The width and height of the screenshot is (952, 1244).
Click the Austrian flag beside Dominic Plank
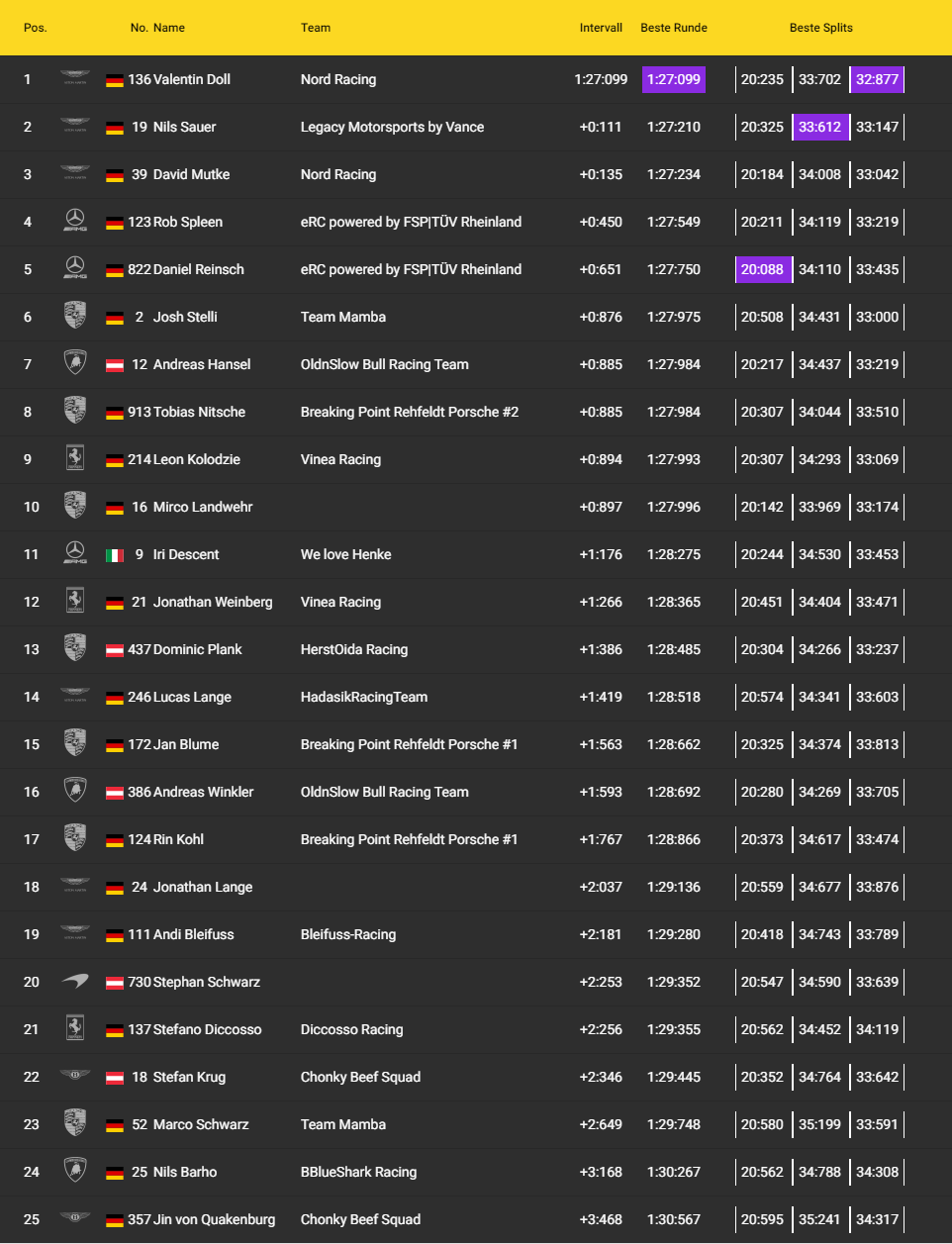(115, 650)
